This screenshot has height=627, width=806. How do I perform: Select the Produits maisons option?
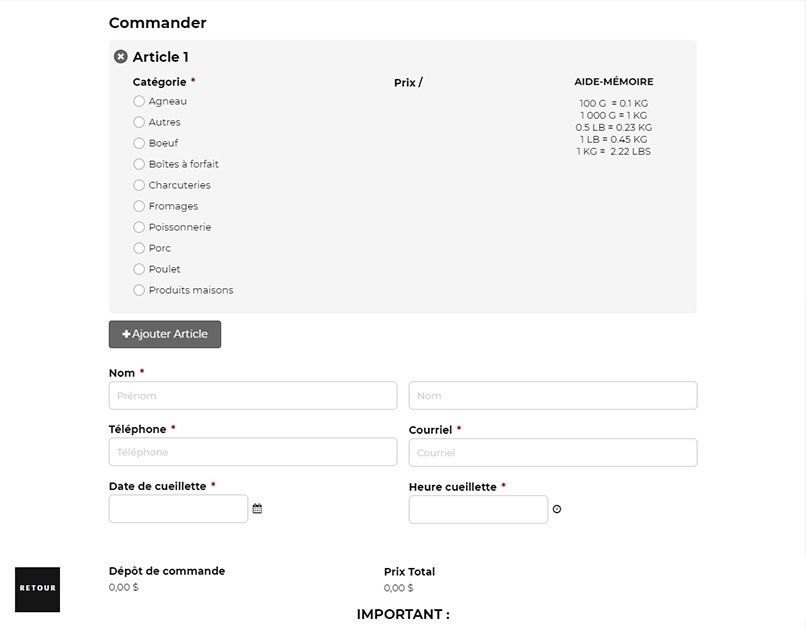[139, 290]
